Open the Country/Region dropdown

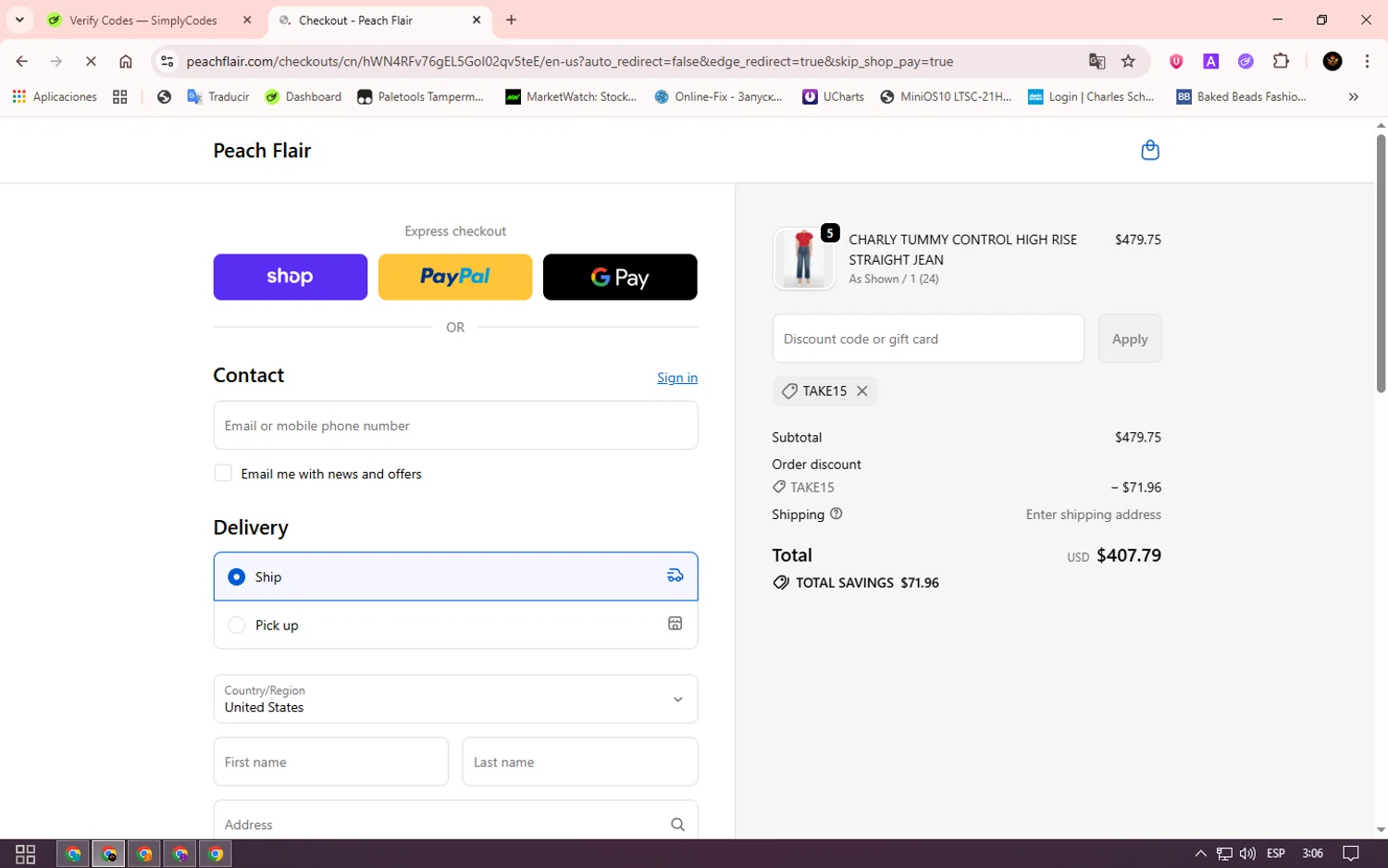tap(455, 699)
